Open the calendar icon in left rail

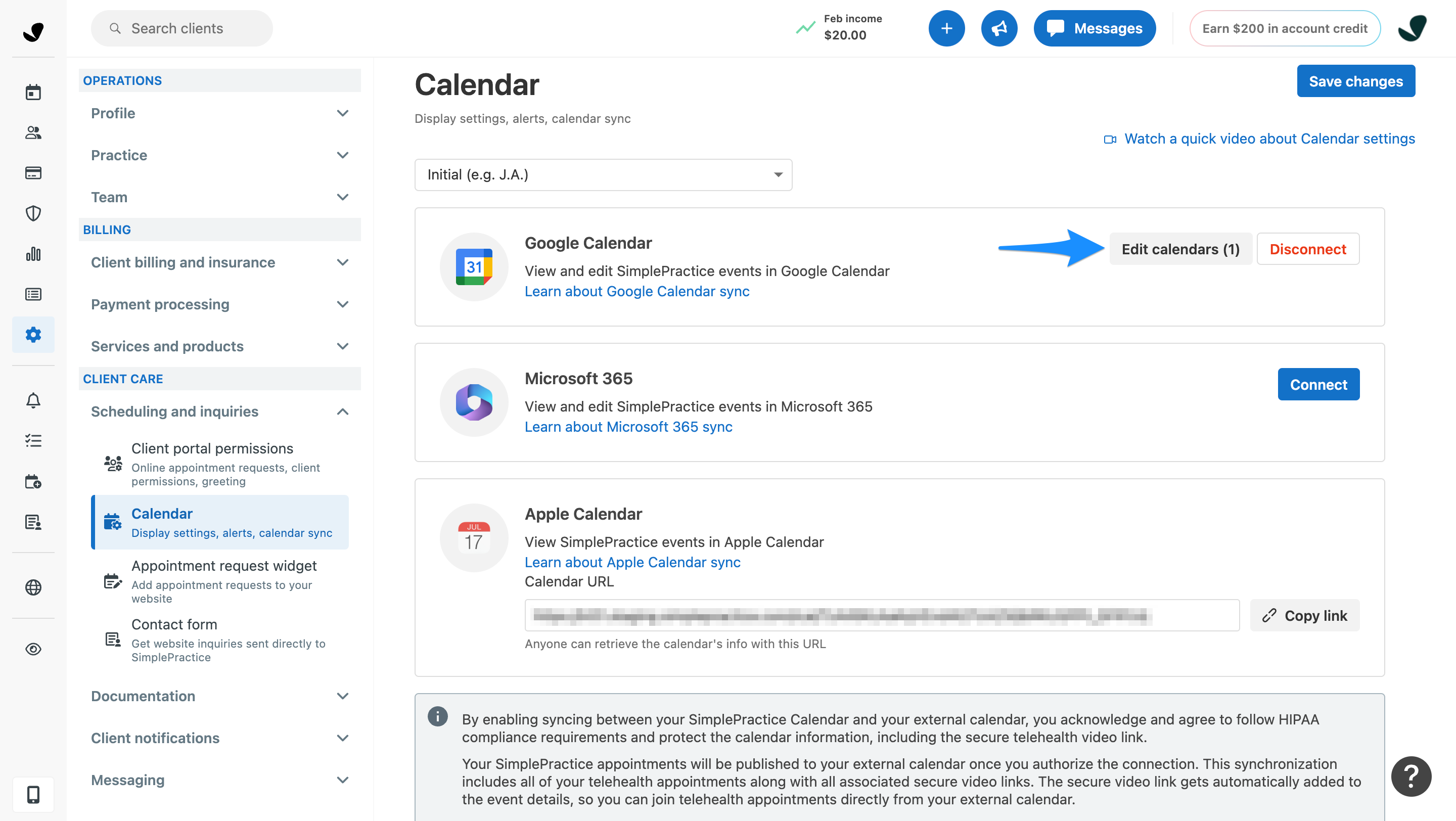33,92
